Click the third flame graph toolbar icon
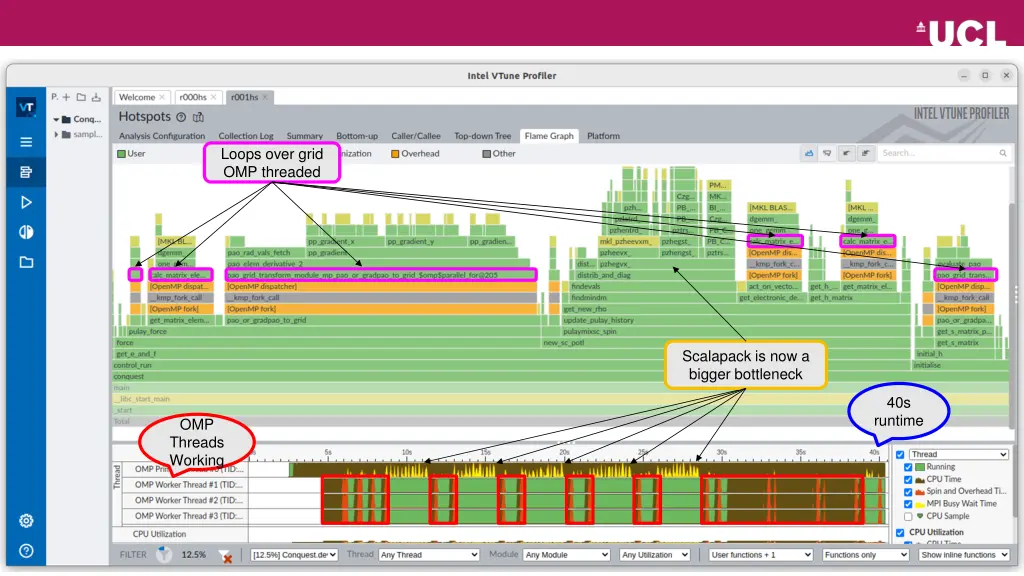The width and height of the screenshot is (1024, 576). pos(846,153)
